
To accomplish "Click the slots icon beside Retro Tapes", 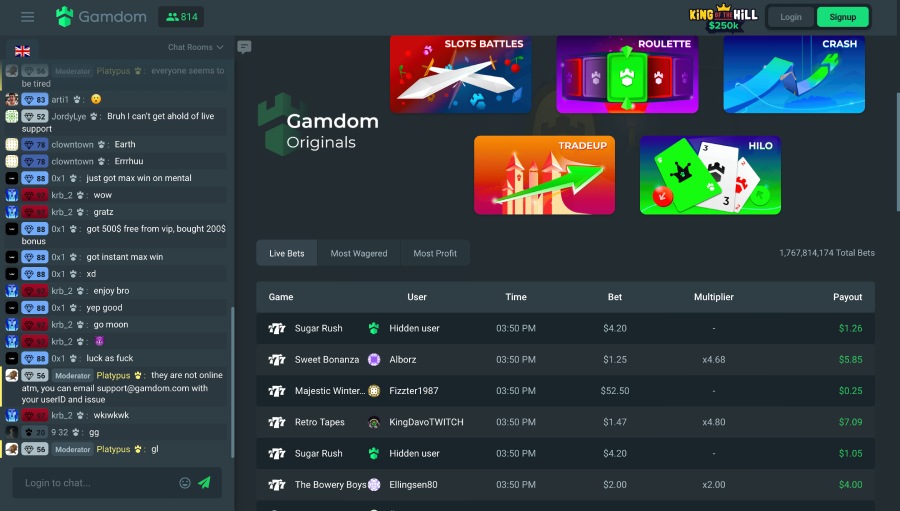I will [x=277, y=422].
